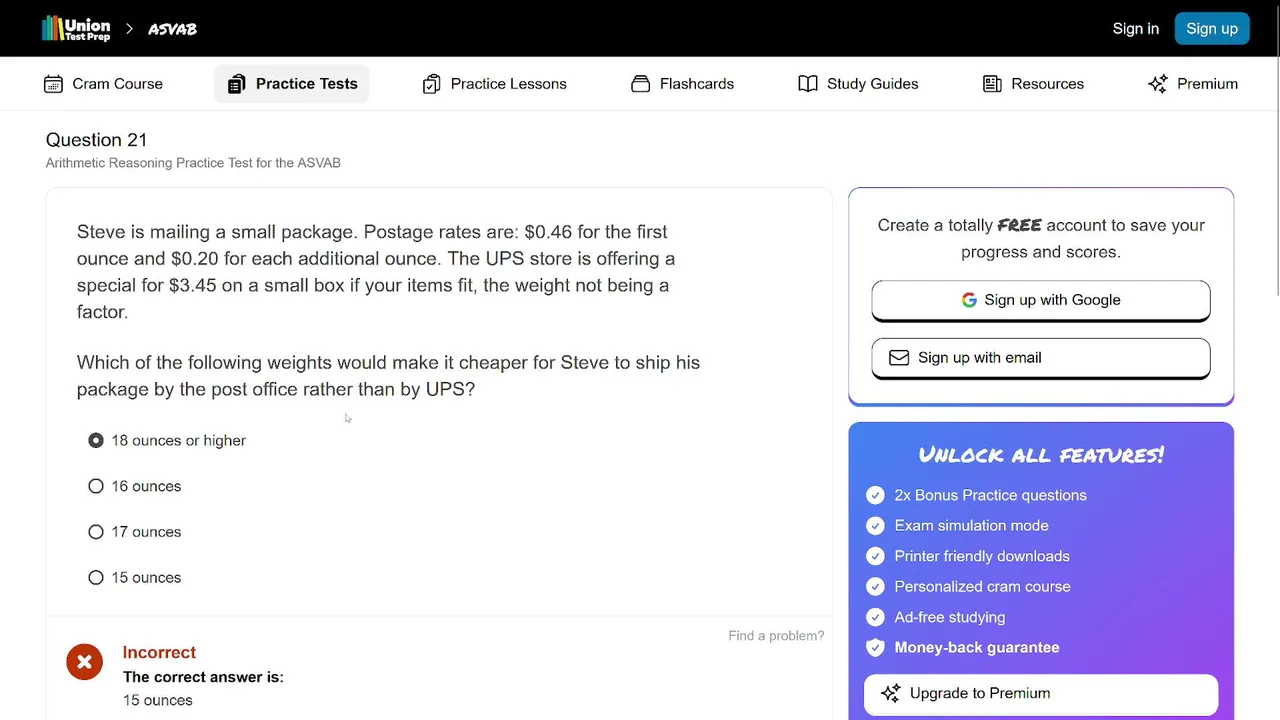Screen dimensions: 1280x720
Task: Click the checkmark beside Printer friendly downloads
Action: point(875,556)
